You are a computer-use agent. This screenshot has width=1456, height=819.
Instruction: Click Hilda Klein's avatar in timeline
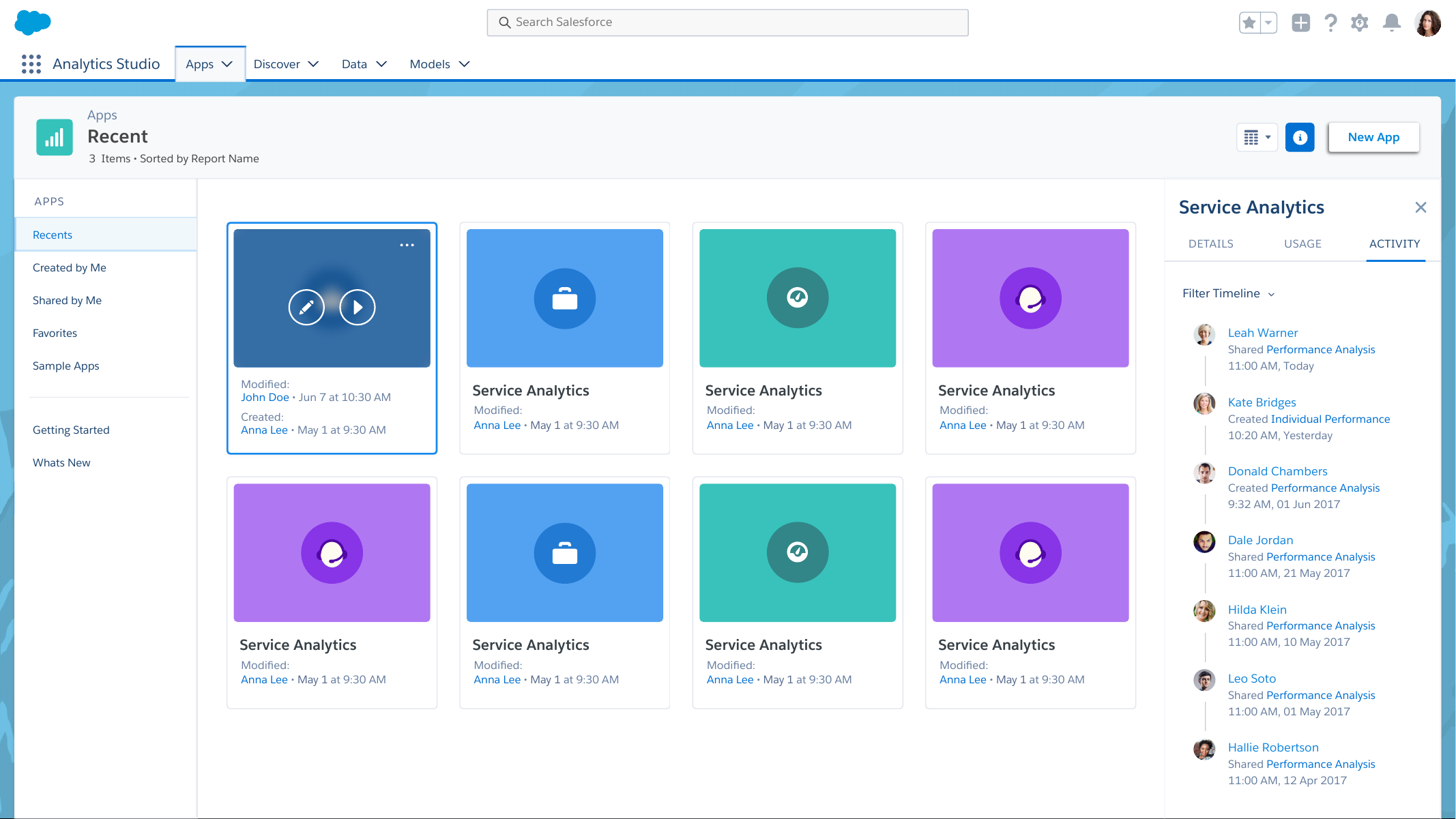(1204, 611)
